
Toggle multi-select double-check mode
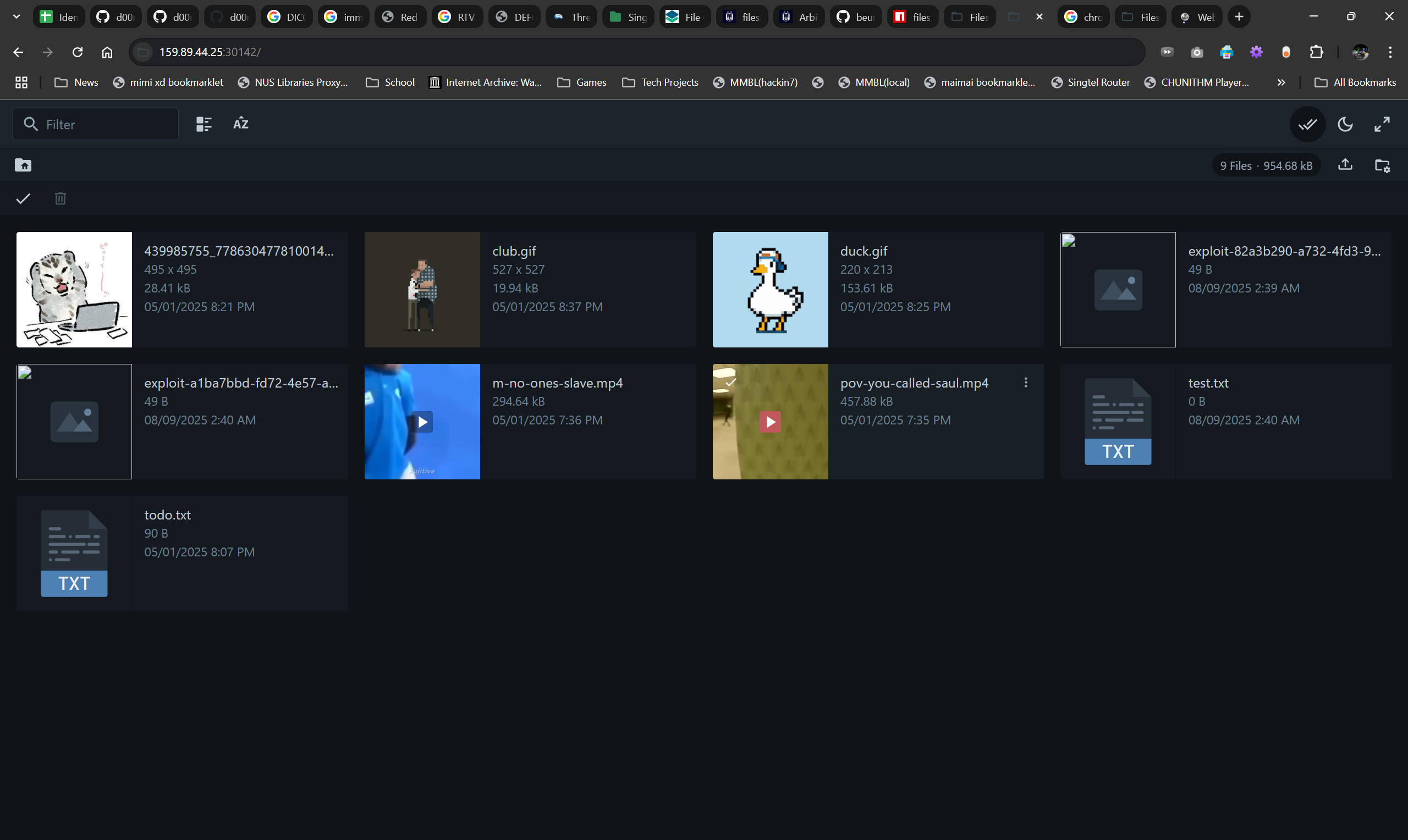(x=1307, y=124)
